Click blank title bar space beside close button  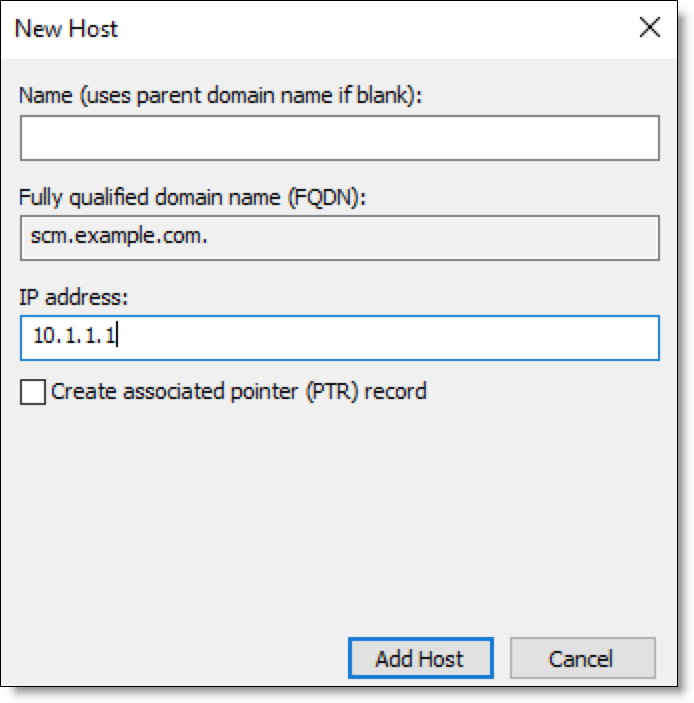click(377, 29)
